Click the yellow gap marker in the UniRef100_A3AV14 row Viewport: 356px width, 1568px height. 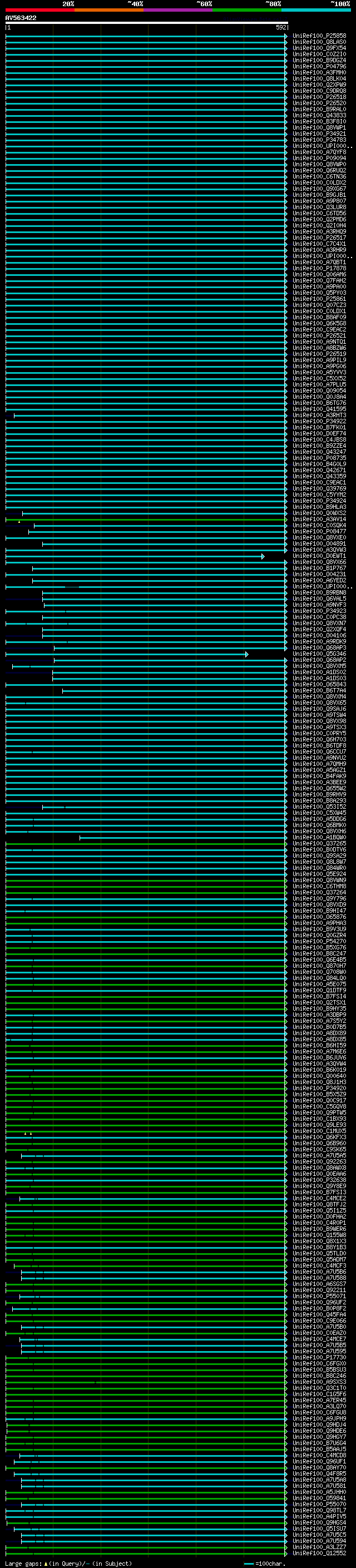pyautogui.click(x=19, y=522)
